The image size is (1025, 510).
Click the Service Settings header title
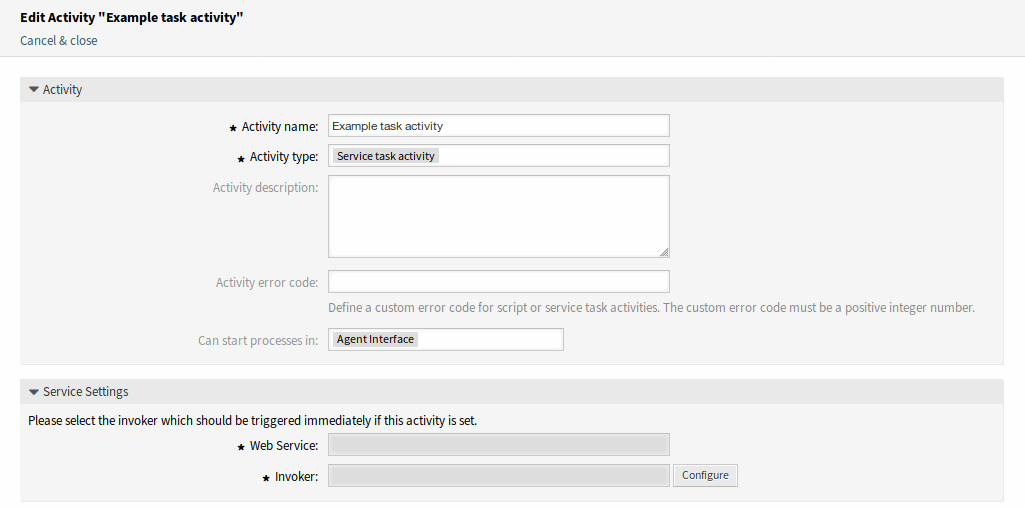click(85, 392)
